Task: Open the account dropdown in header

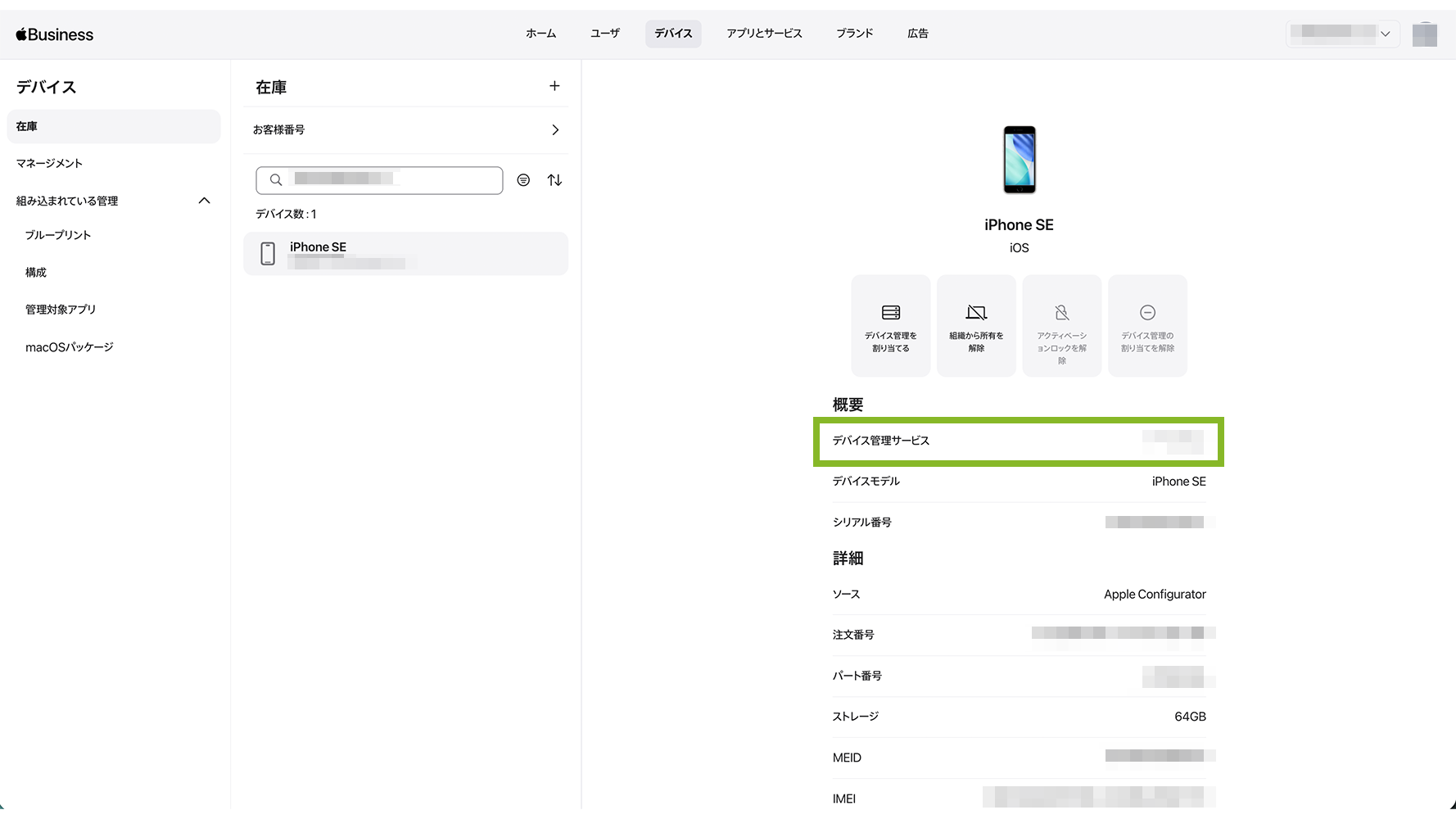Action: pyautogui.click(x=1342, y=34)
